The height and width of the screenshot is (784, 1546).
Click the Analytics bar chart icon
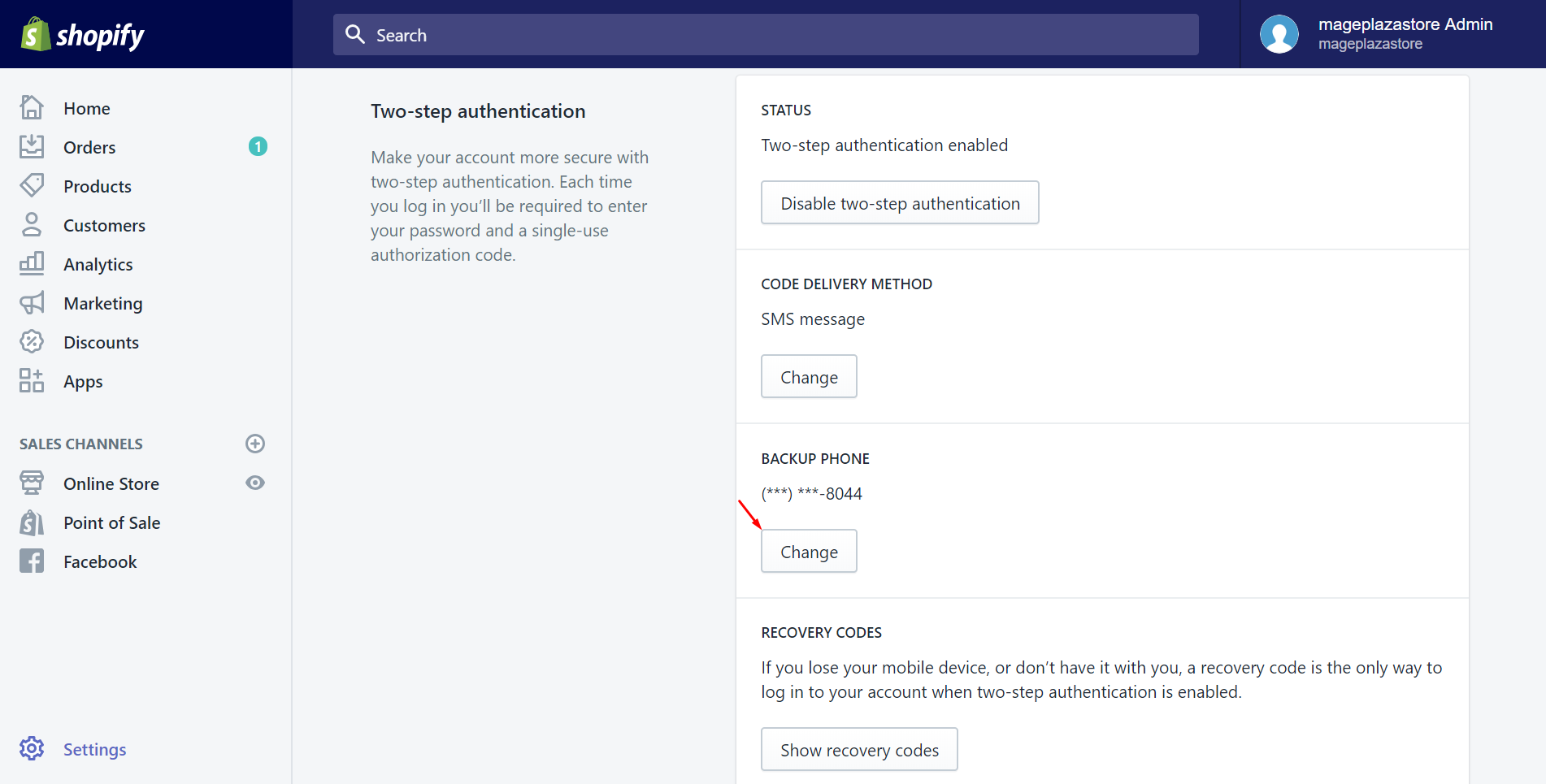(32, 263)
